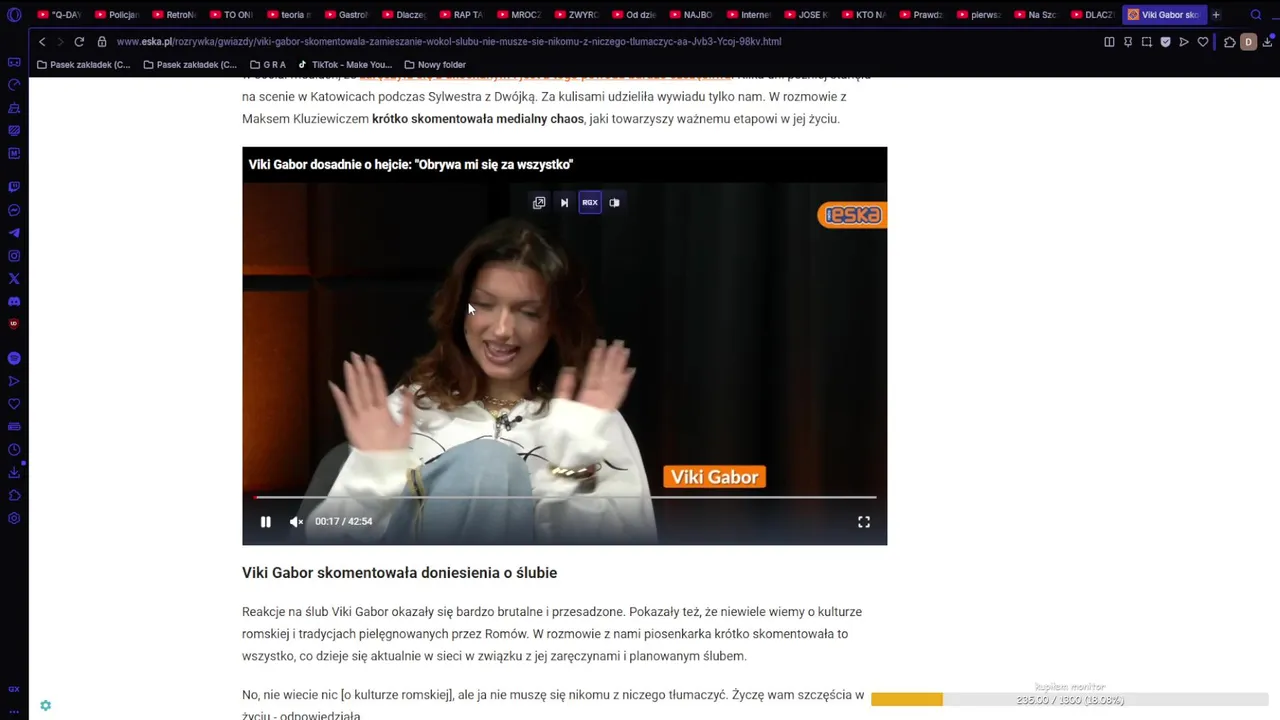The width and height of the screenshot is (1280, 720).
Task: Open the sidebar heart bookmarks icon
Action: (x=14, y=404)
